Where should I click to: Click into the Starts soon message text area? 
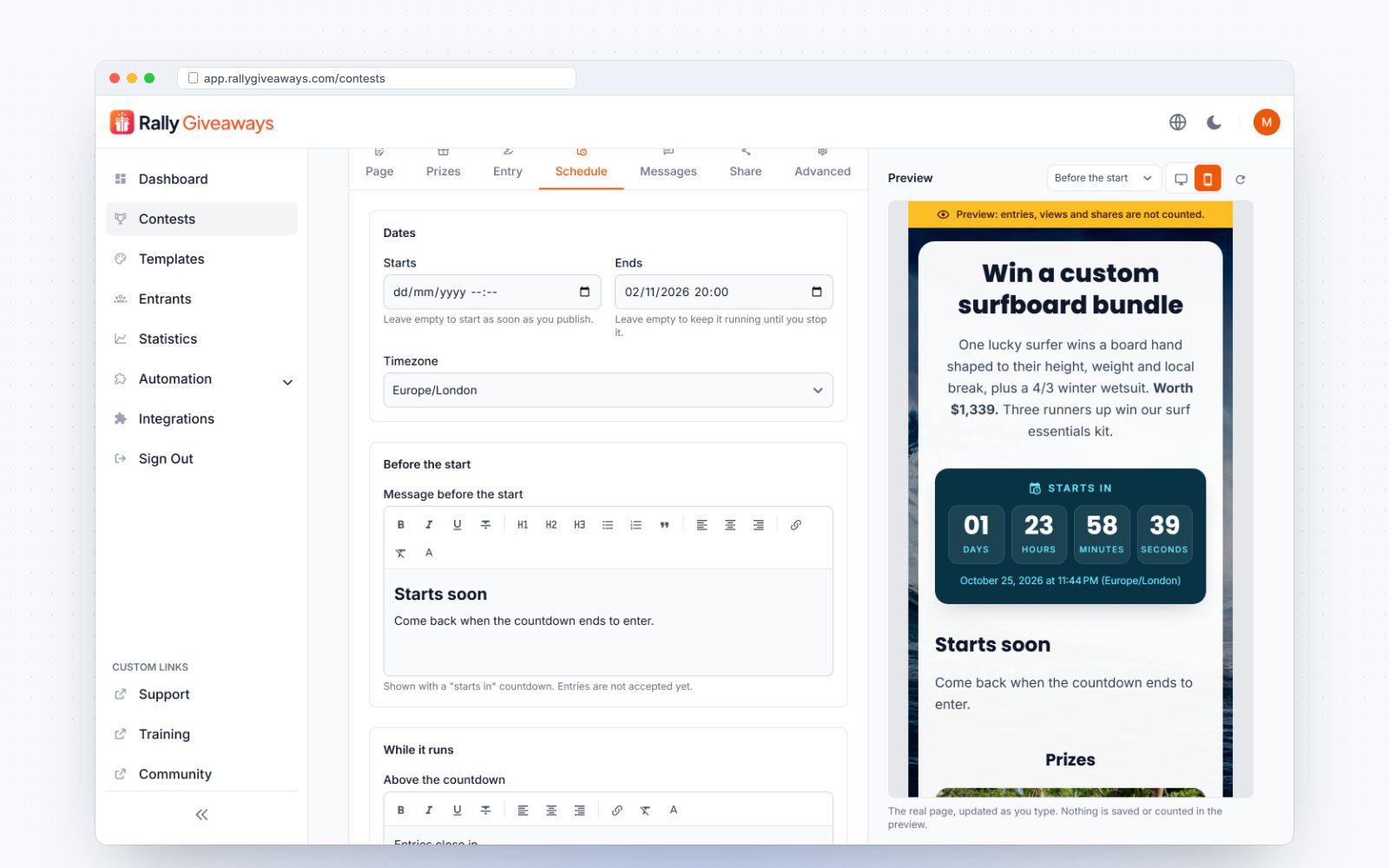point(608,621)
